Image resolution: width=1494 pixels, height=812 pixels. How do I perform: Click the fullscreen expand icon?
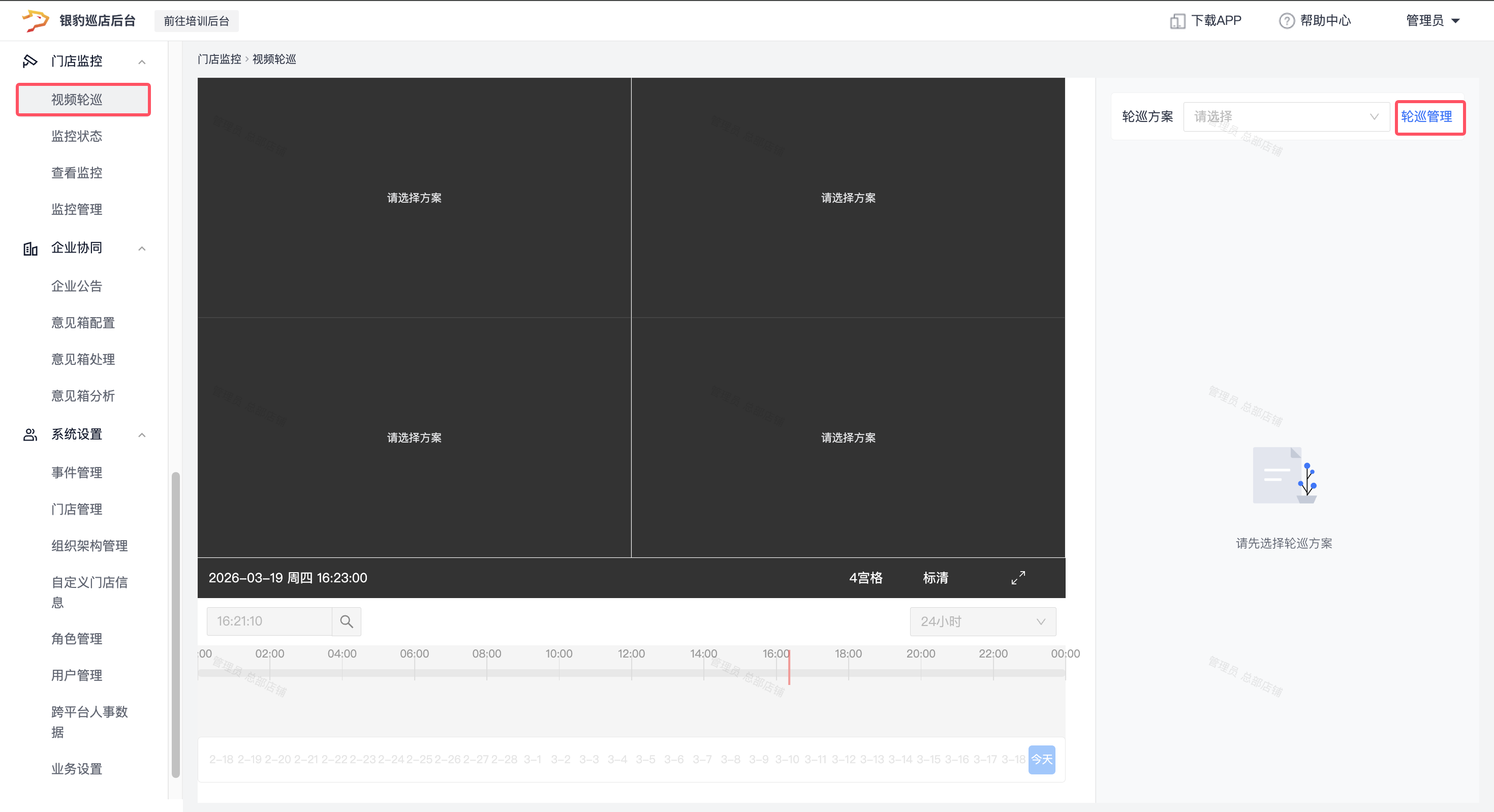coord(1018,578)
